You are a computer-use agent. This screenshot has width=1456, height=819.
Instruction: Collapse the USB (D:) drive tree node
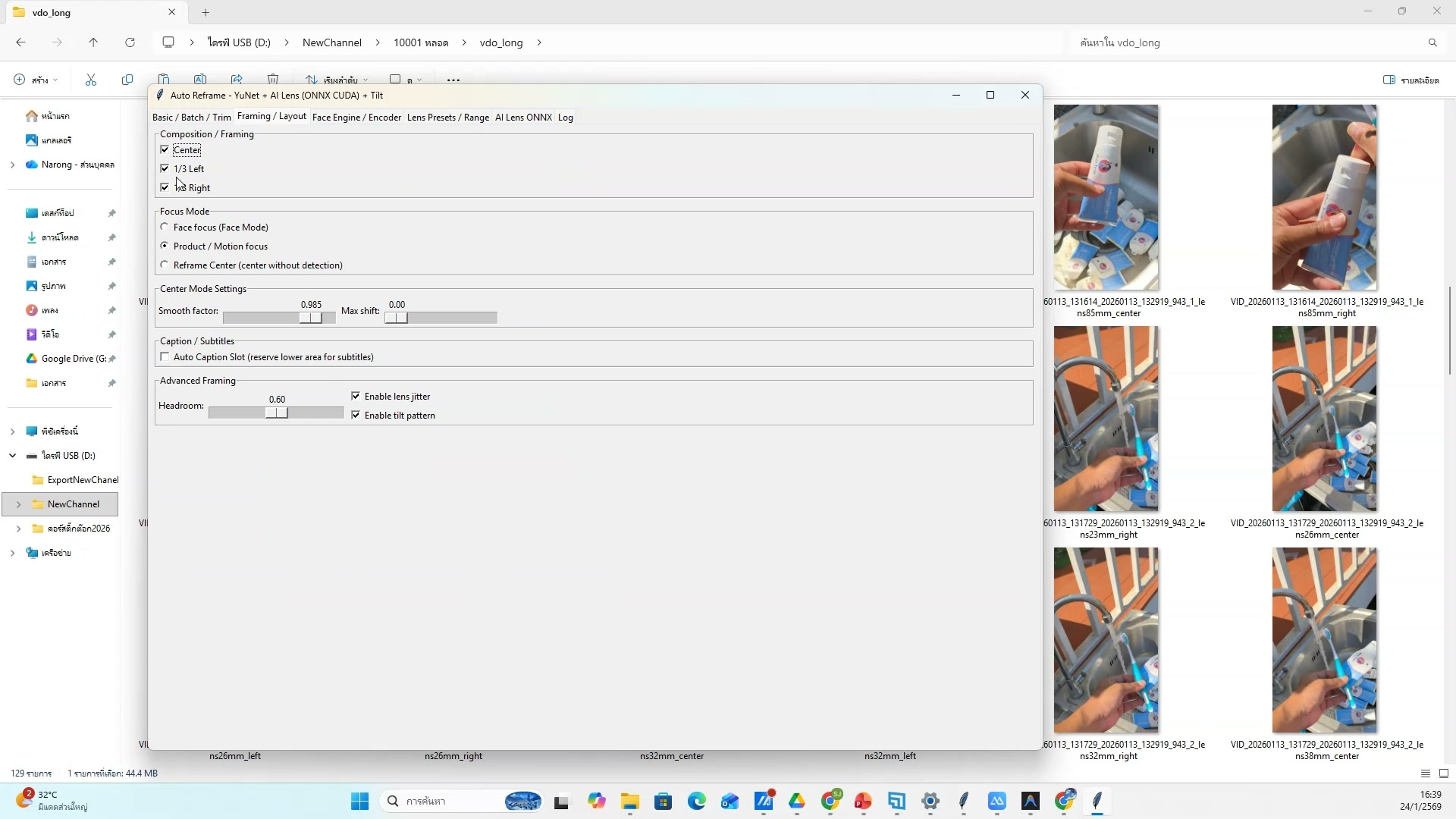pos(12,456)
